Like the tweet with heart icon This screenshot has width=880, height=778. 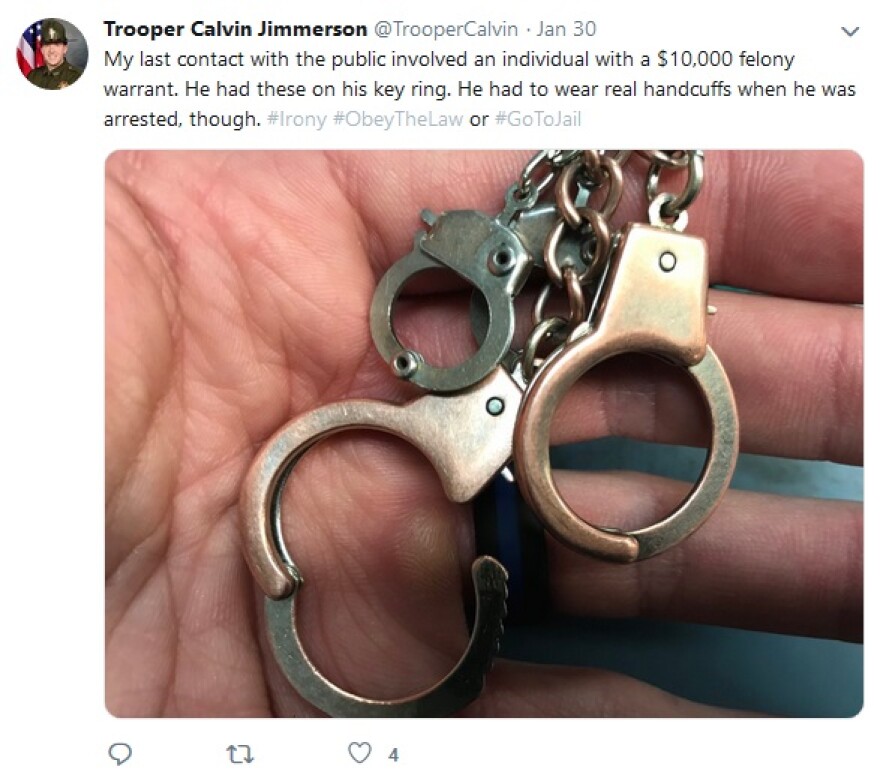pyautogui.click(x=360, y=753)
